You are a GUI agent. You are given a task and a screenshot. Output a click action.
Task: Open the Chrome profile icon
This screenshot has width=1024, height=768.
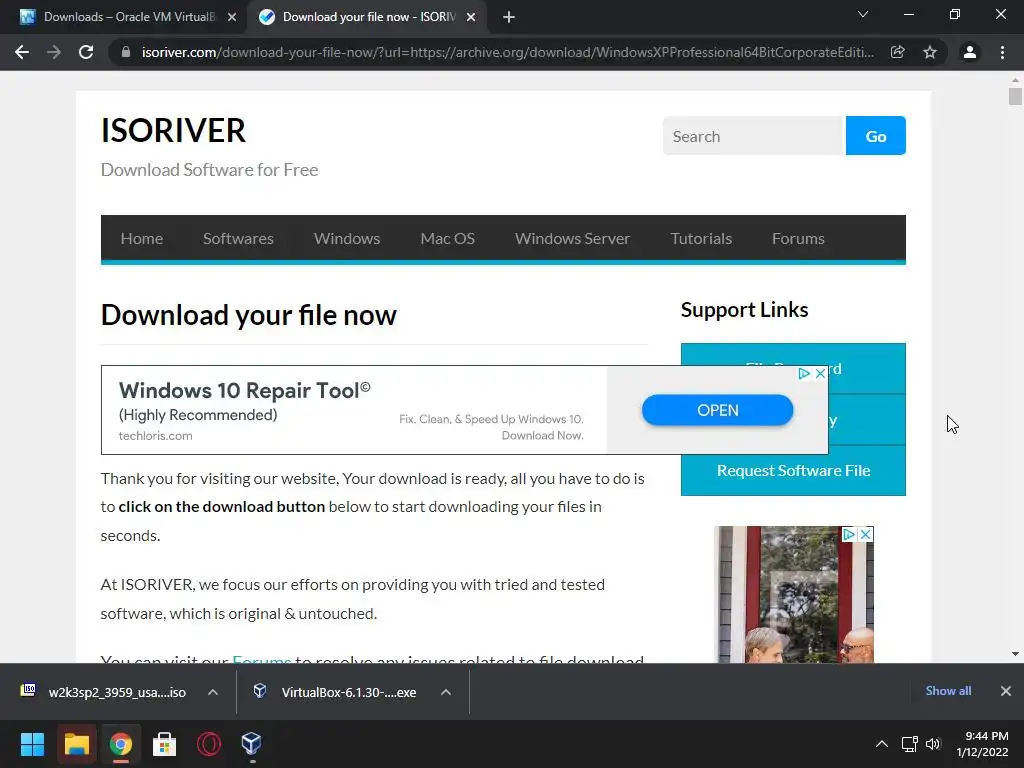pyautogui.click(x=970, y=52)
